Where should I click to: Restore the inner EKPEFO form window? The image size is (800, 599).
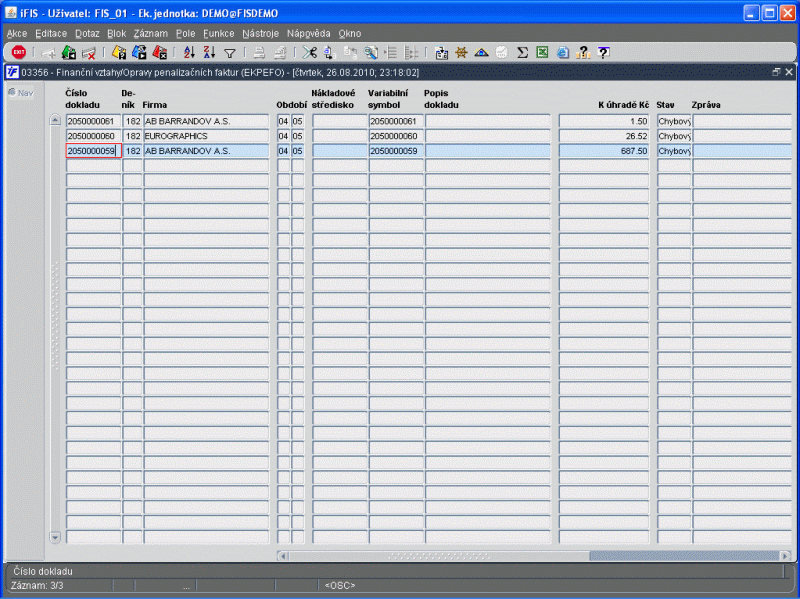tap(777, 72)
